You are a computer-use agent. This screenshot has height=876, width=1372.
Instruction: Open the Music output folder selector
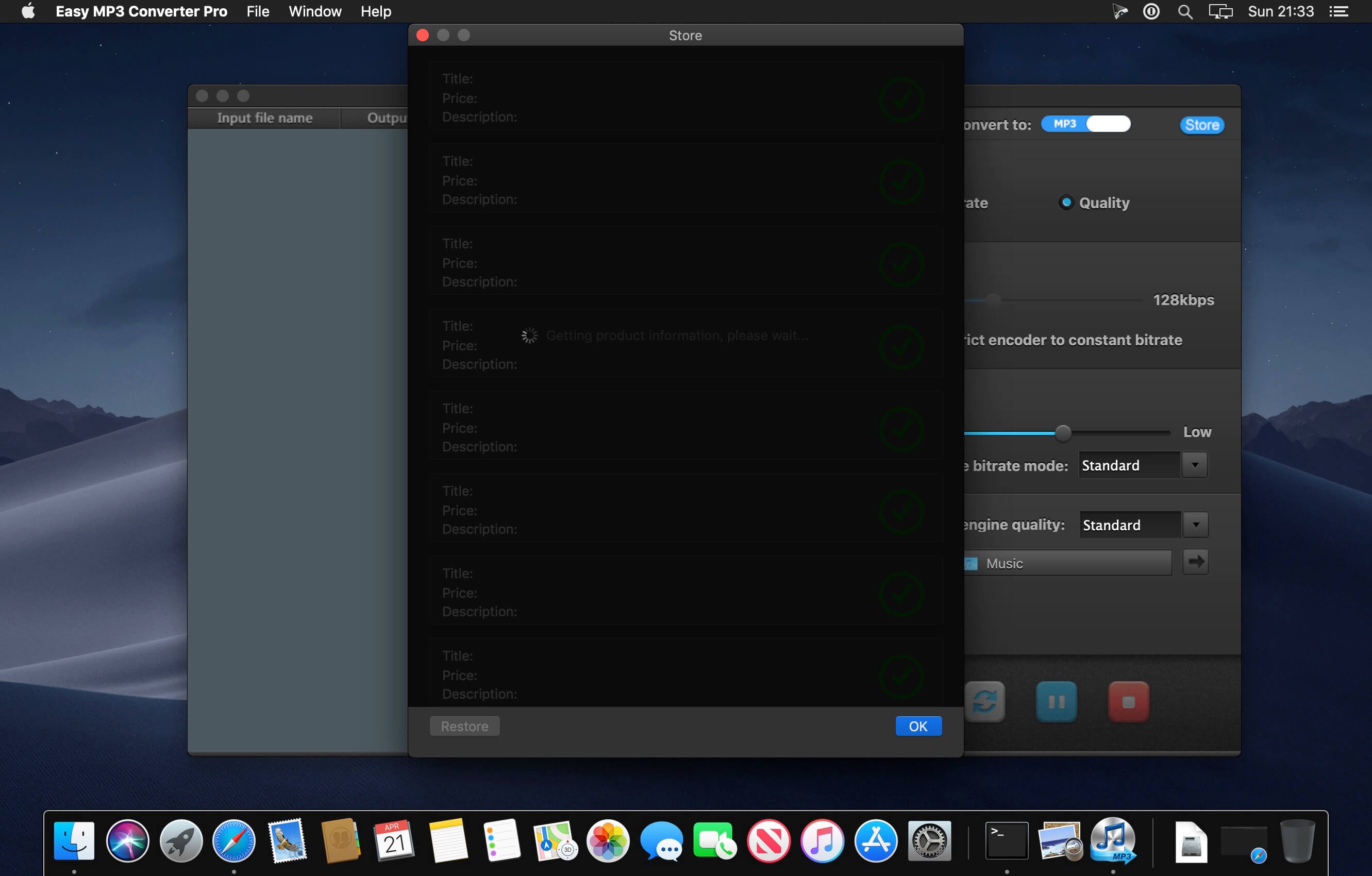(x=1067, y=563)
